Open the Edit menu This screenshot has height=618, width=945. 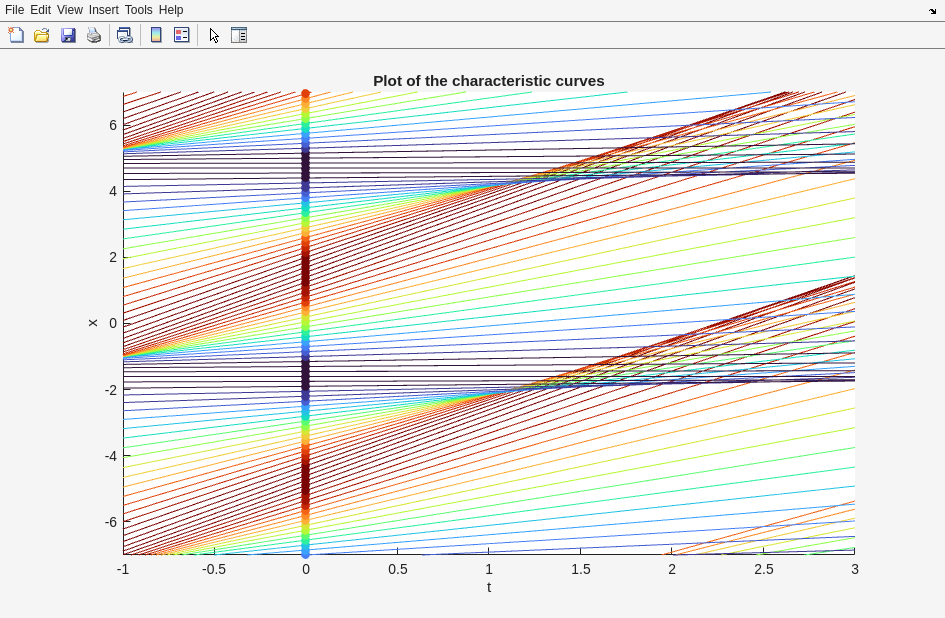click(x=40, y=10)
